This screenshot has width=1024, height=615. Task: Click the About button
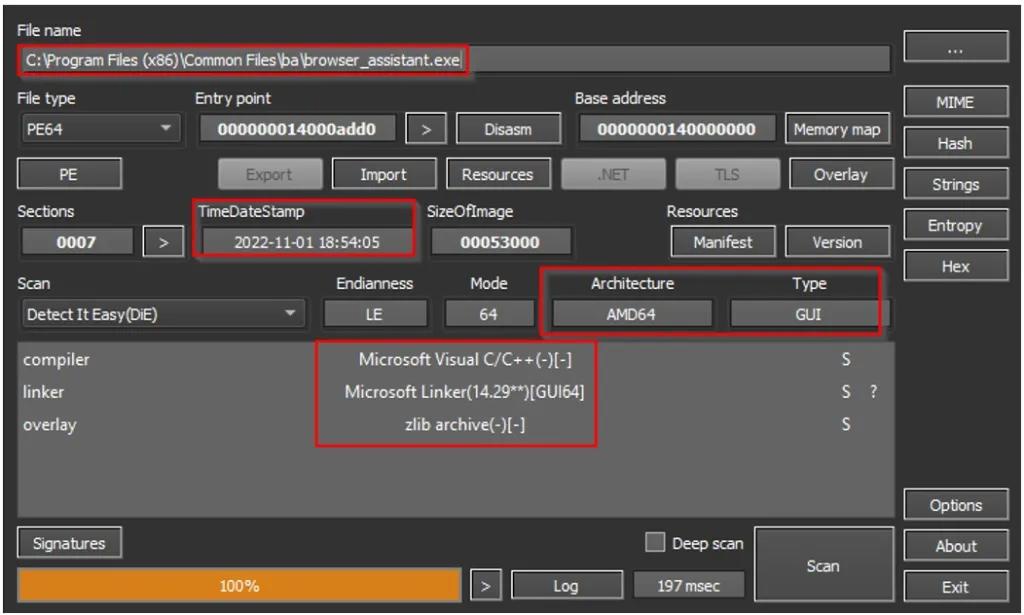click(x=955, y=546)
